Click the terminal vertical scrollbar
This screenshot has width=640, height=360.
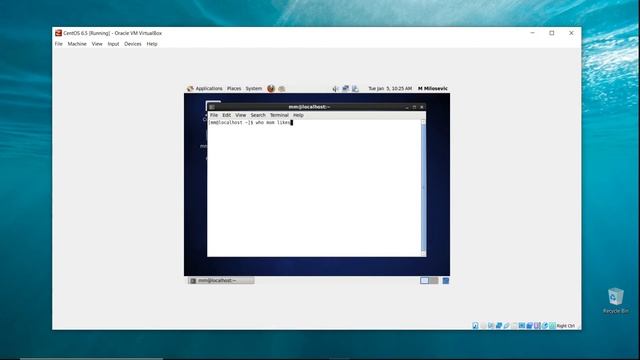point(423,188)
